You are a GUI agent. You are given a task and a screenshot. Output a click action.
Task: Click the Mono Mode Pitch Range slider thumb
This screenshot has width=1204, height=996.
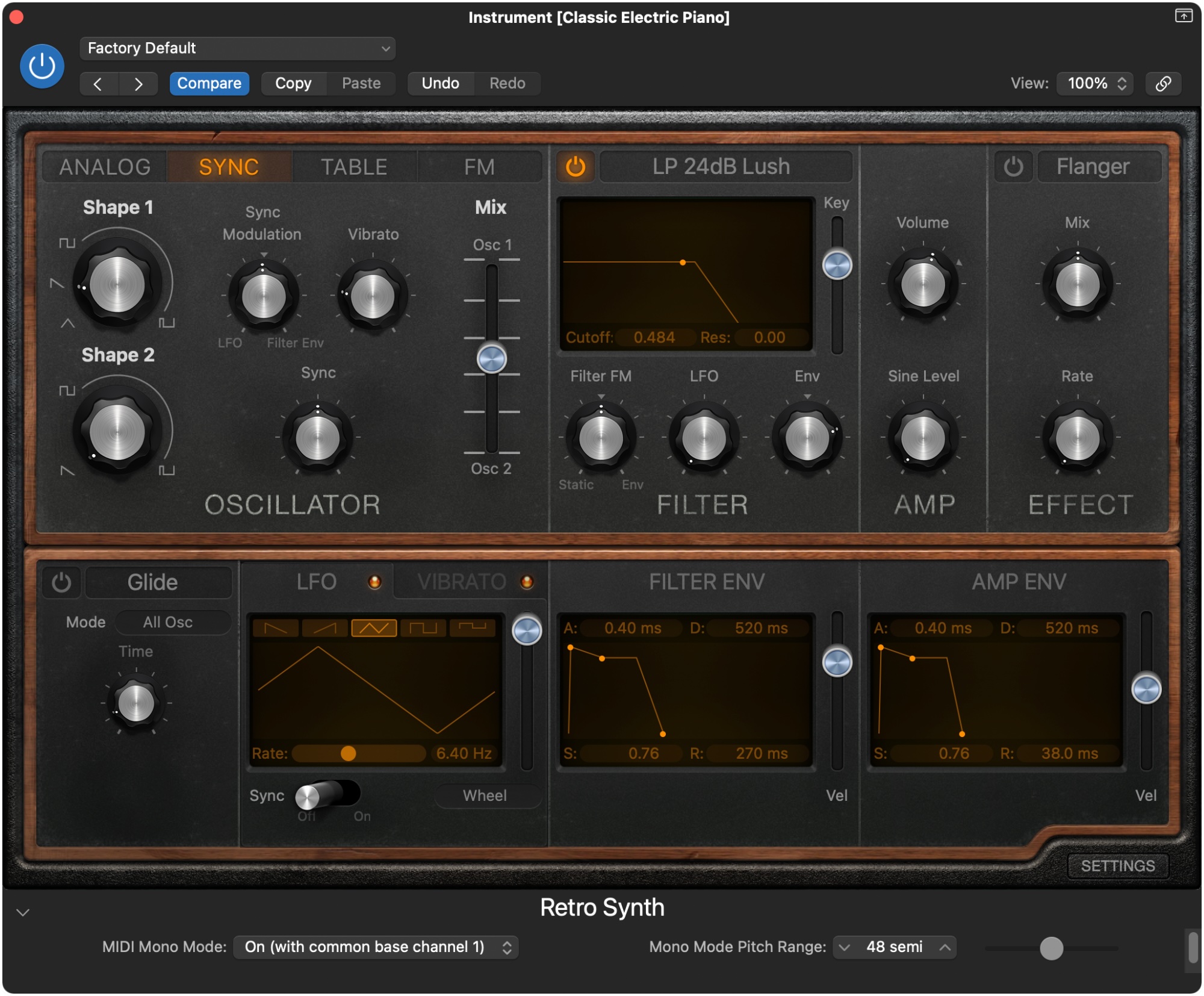tap(1051, 949)
